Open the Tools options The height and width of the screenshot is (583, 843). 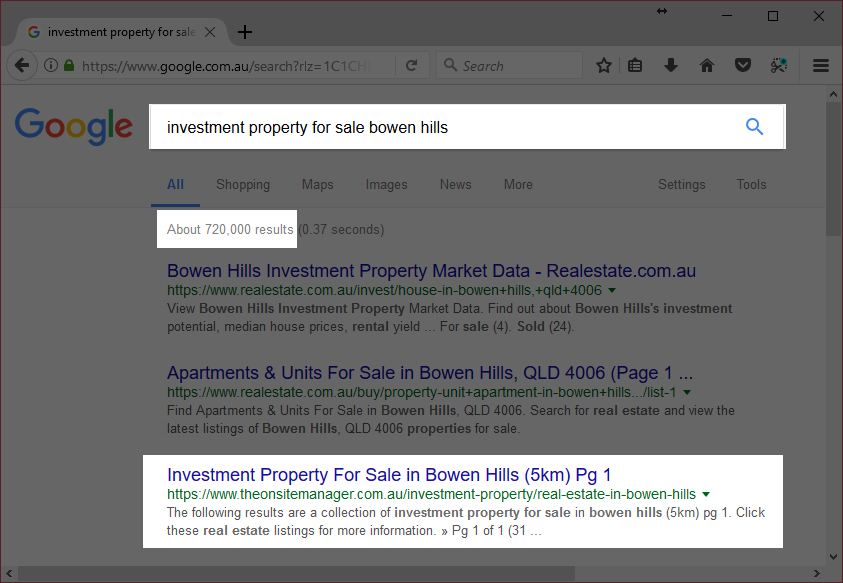click(751, 184)
